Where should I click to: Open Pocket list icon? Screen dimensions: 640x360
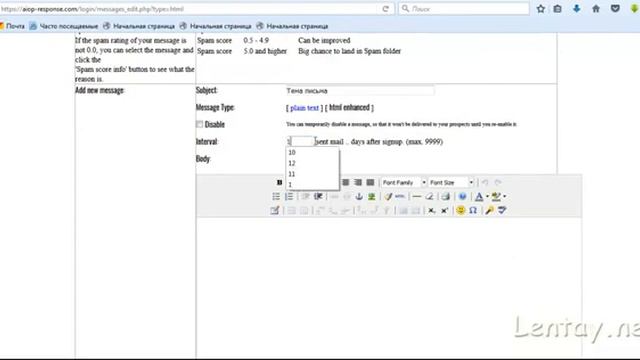point(615,9)
